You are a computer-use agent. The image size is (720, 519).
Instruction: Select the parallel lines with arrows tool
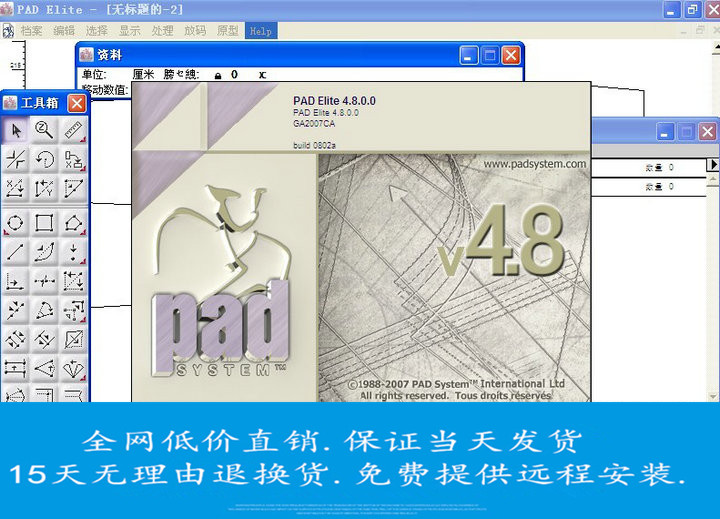pyautogui.click(x=44, y=339)
